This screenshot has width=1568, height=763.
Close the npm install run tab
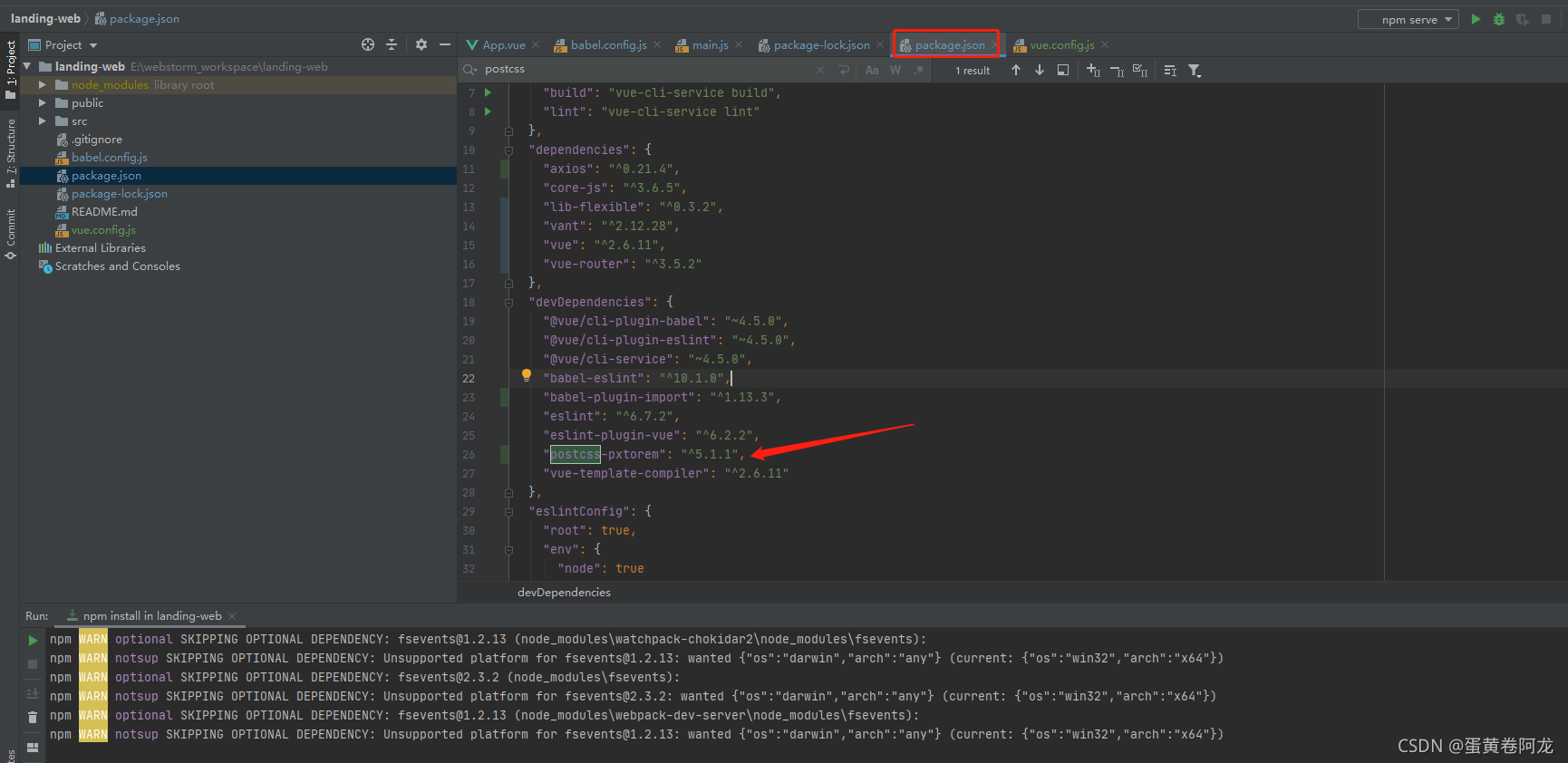coord(232,616)
